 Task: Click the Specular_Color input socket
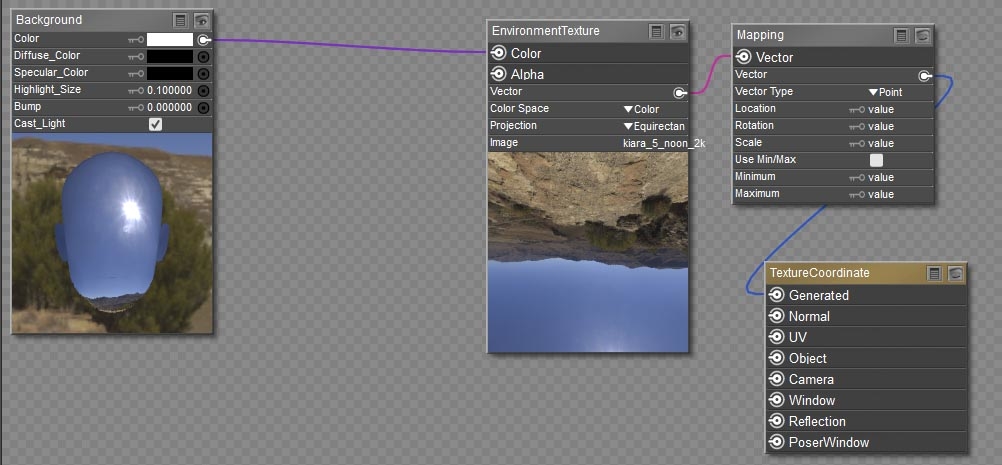point(203,73)
